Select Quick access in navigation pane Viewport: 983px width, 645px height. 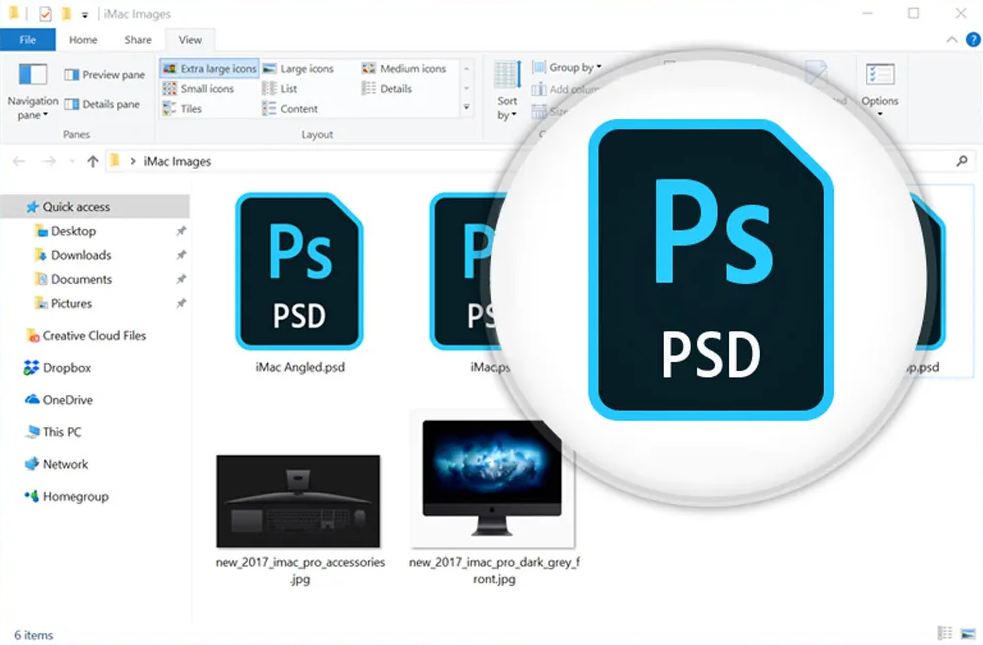click(95, 207)
